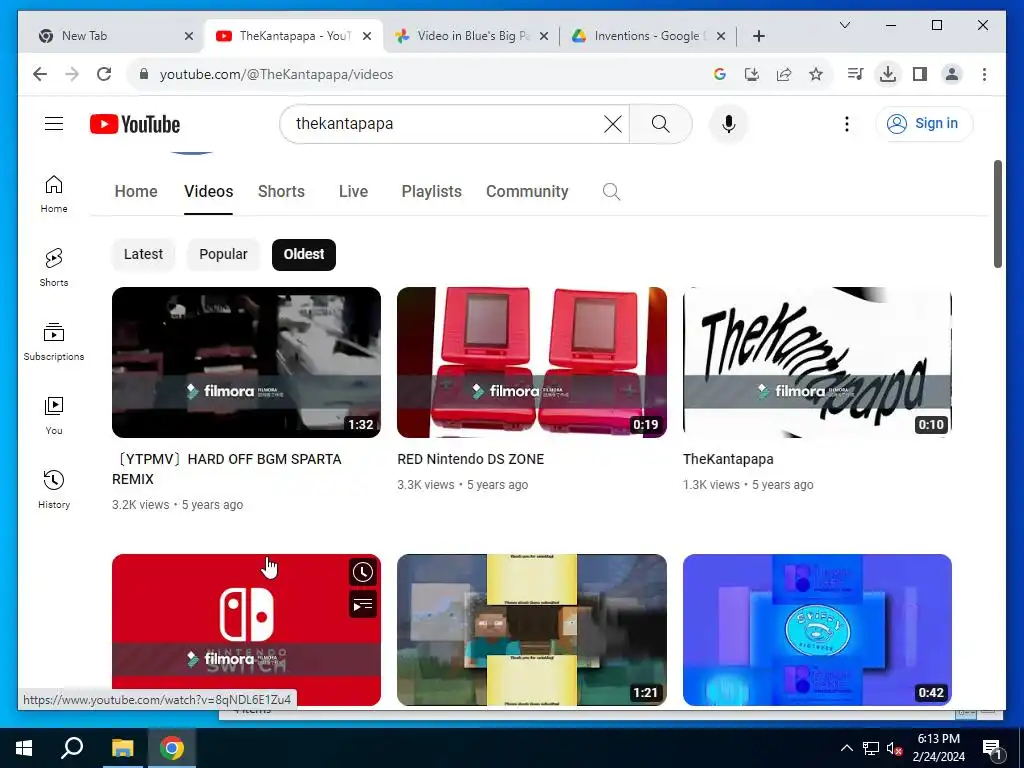Open Chrome downloads icon

pyautogui.click(x=888, y=74)
